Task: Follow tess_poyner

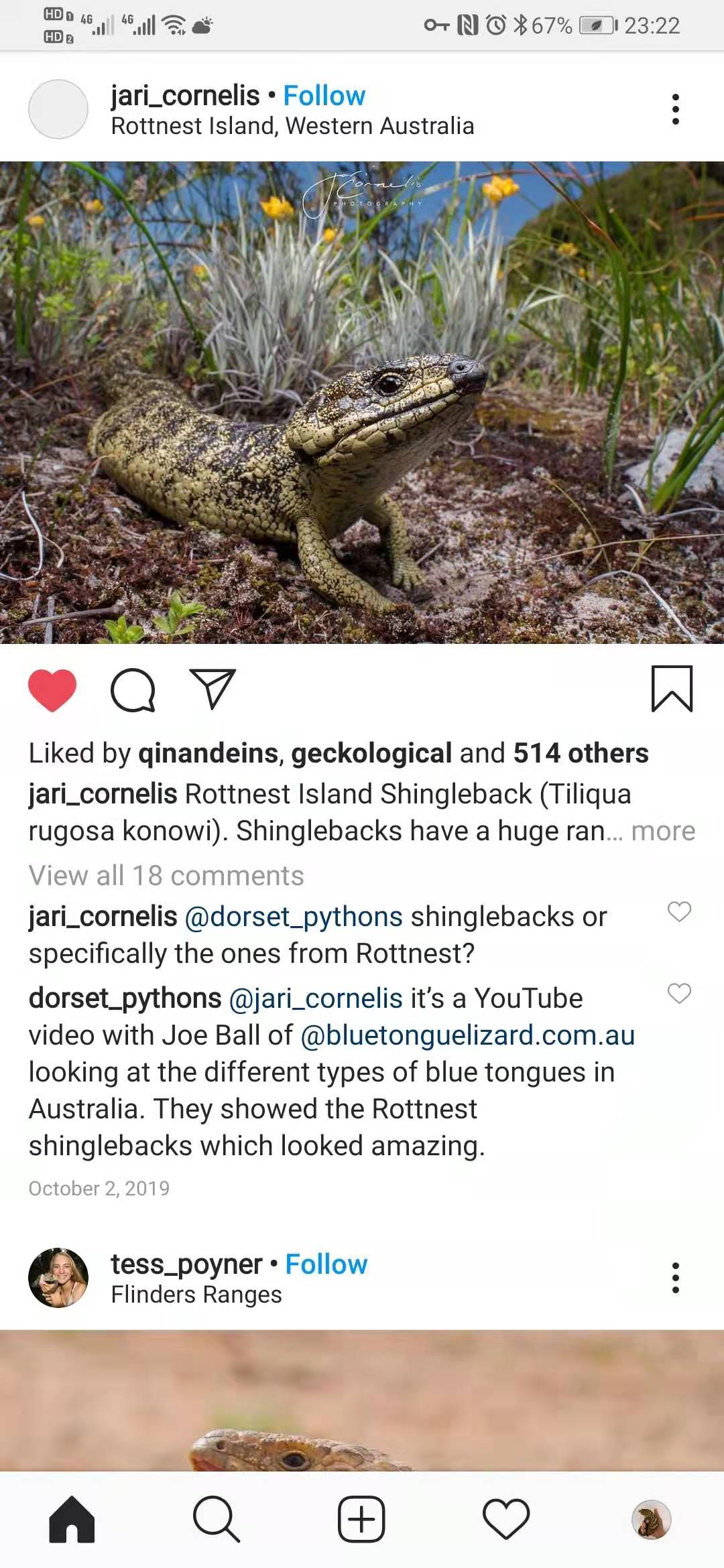Action: click(x=326, y=1264)
